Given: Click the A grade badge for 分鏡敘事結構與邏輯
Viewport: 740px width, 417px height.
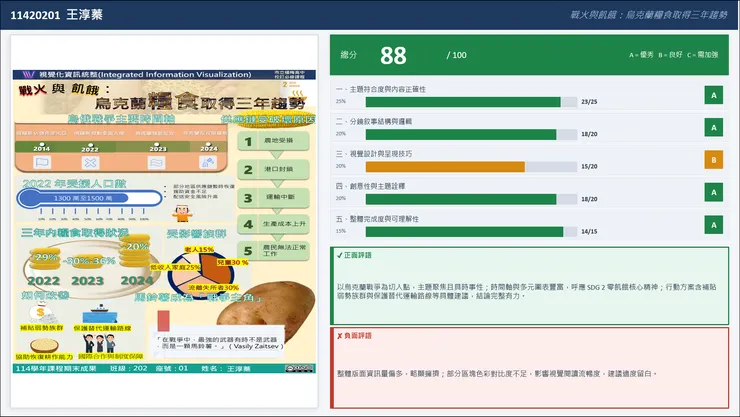Looking at the screenshot, I should 714,128.
